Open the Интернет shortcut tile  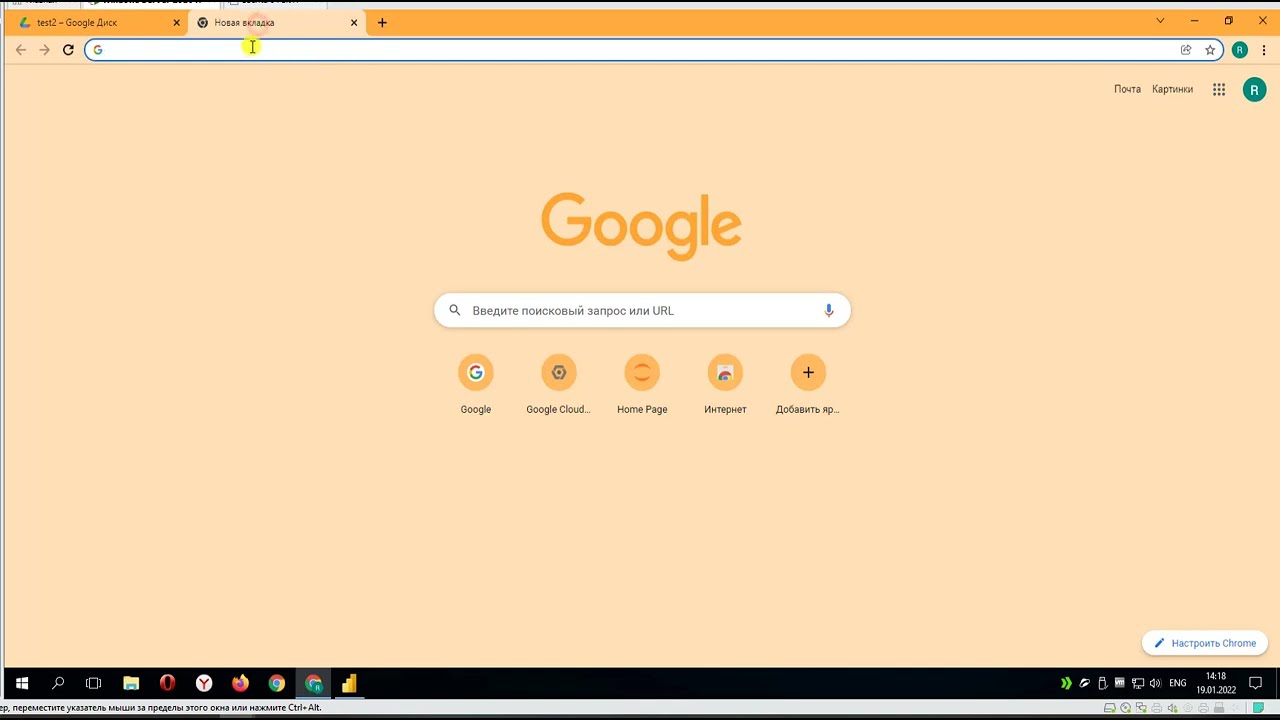click(725, 385)
